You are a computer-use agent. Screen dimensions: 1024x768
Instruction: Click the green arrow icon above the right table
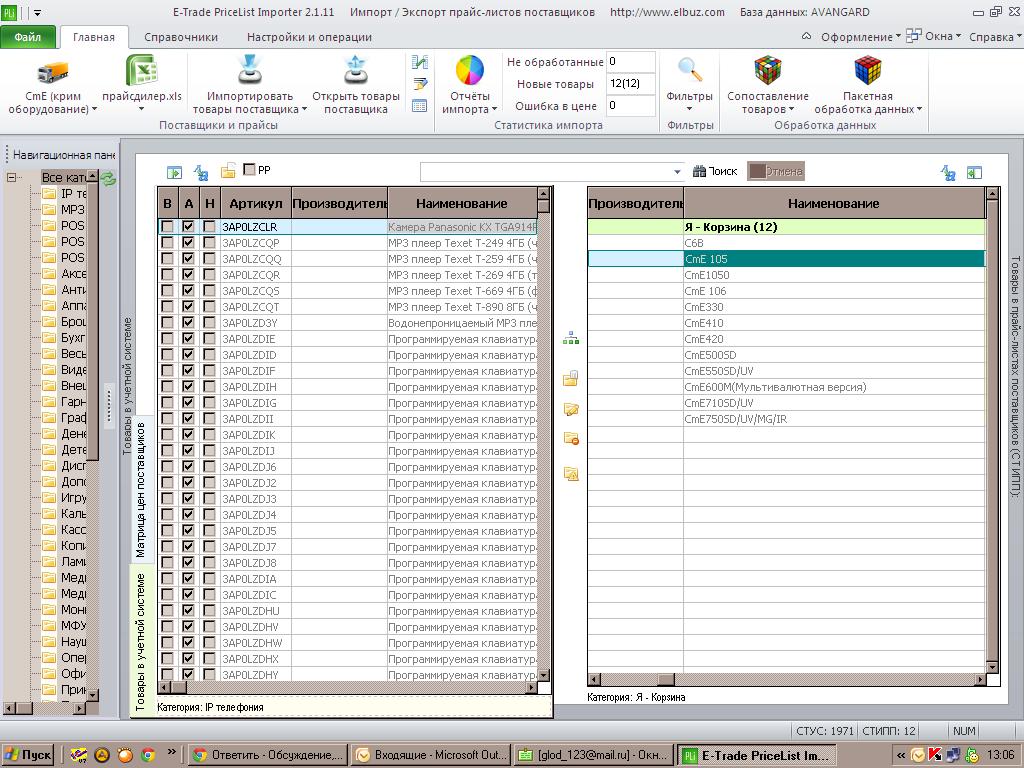coord(974,172)
